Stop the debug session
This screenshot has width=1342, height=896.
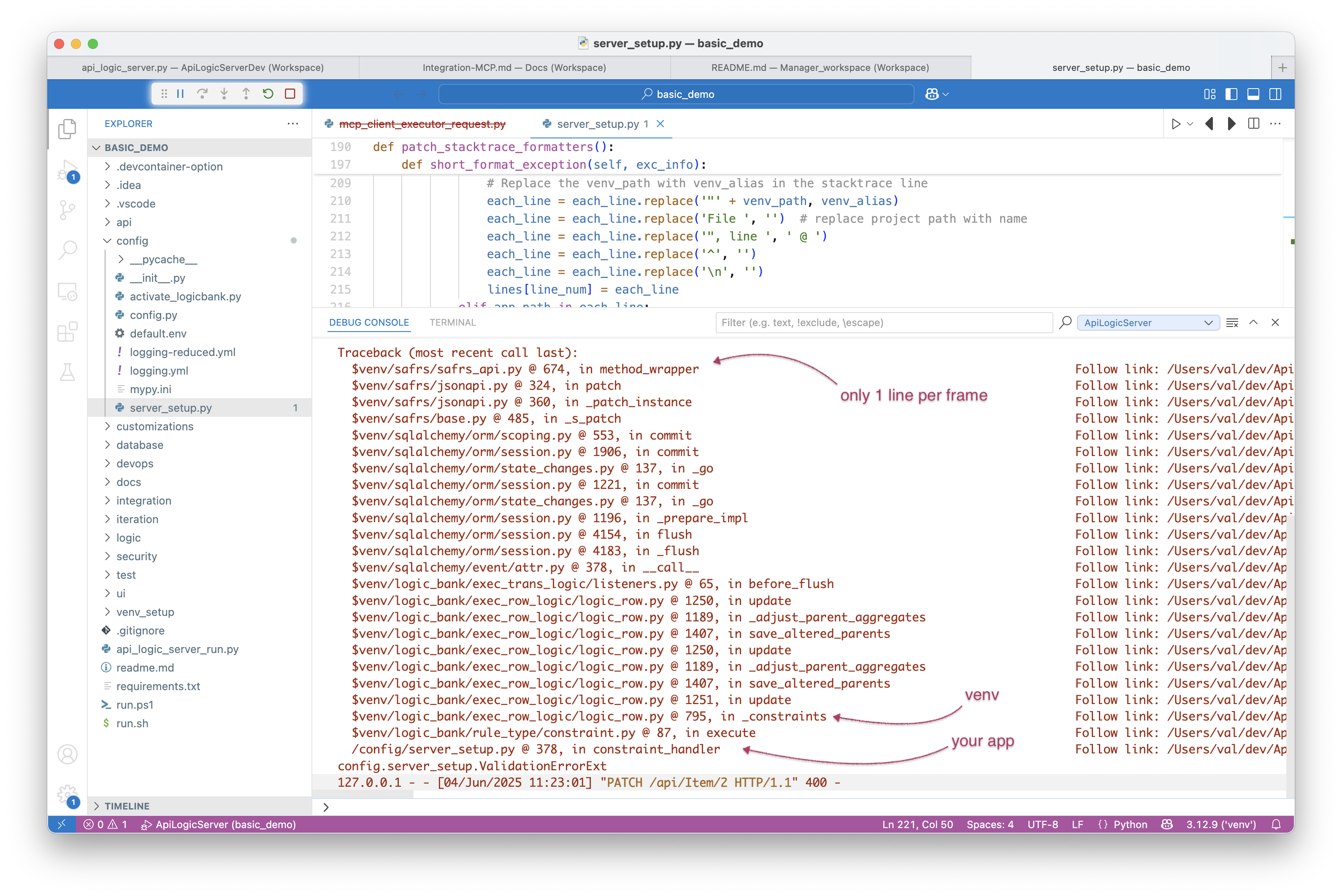[x=290, y=94]
